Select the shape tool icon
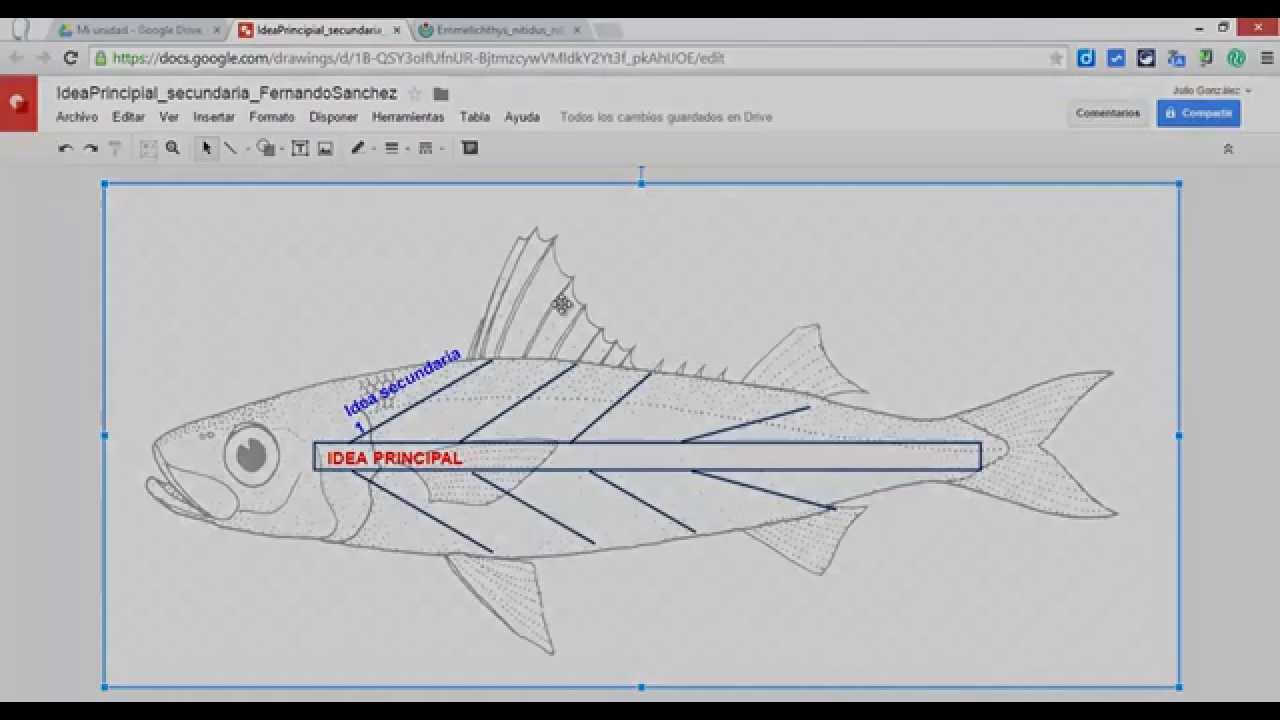Image resolution: width=1280 pixels, height=720 pixels. [265, 148]
